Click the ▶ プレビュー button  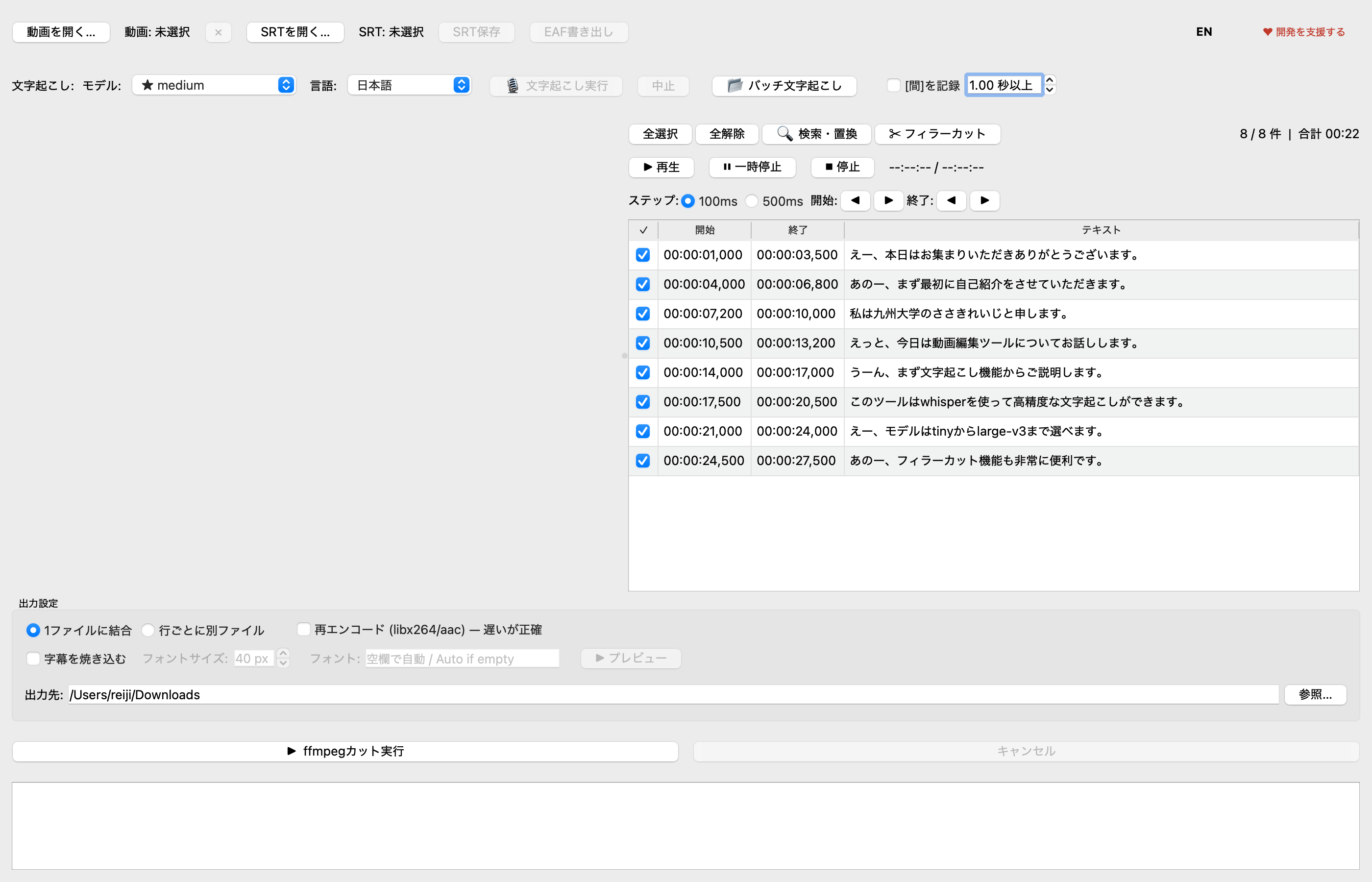[x=631, y=659]
